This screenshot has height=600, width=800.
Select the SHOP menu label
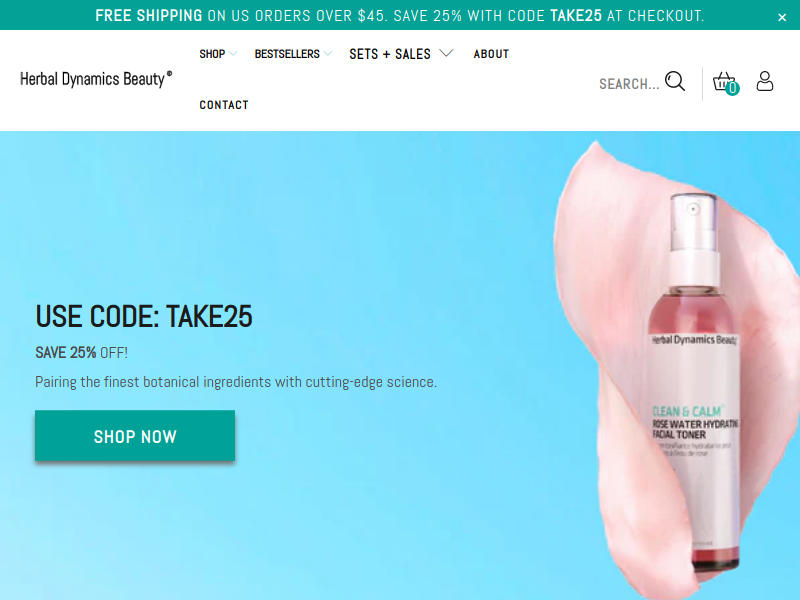tap(212, 54)
